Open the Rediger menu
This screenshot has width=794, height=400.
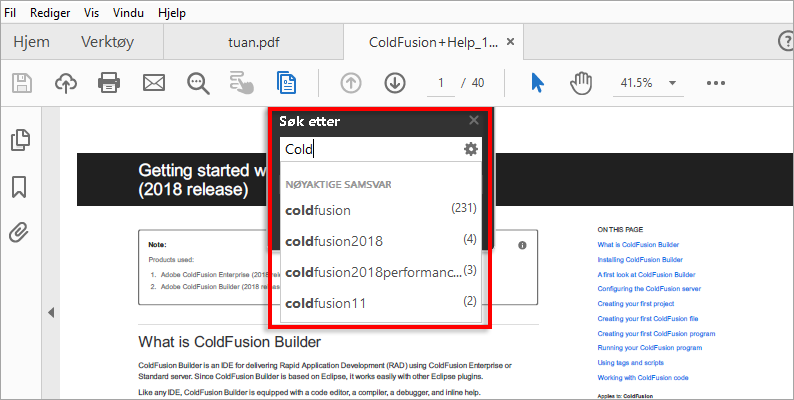point(50,13)
